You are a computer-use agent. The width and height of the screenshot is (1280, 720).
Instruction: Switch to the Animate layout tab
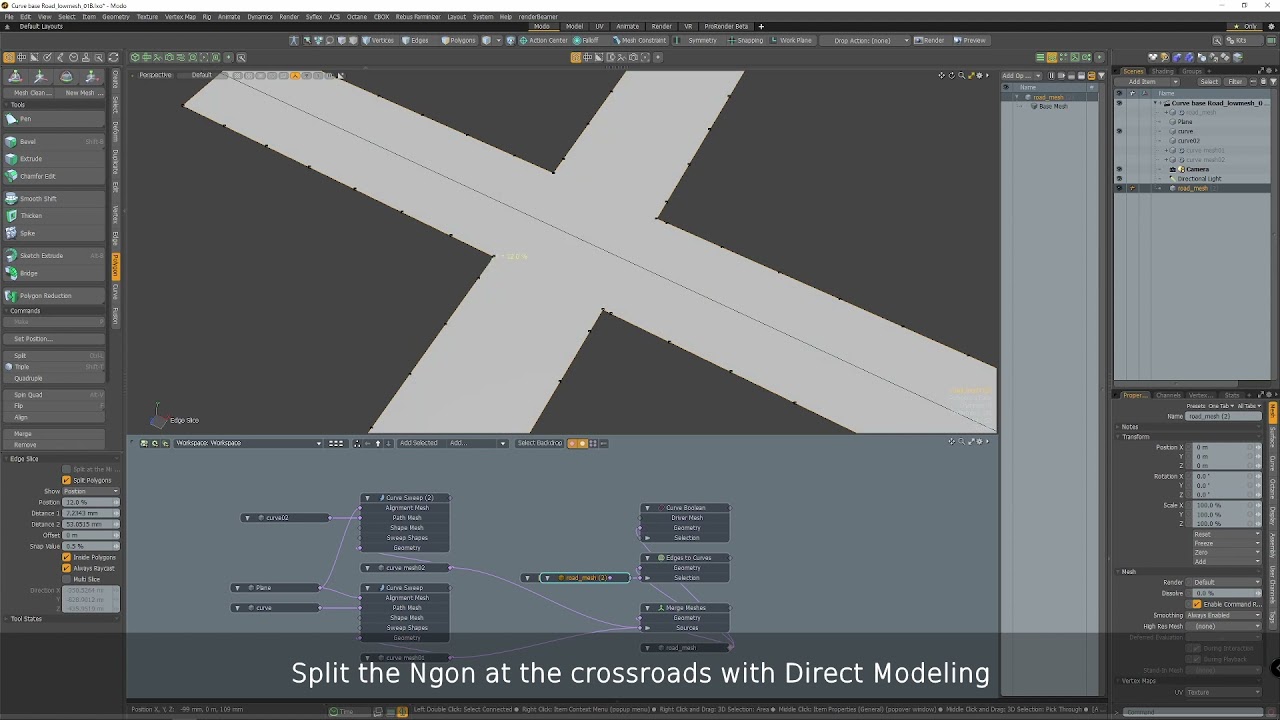point(628,26)
